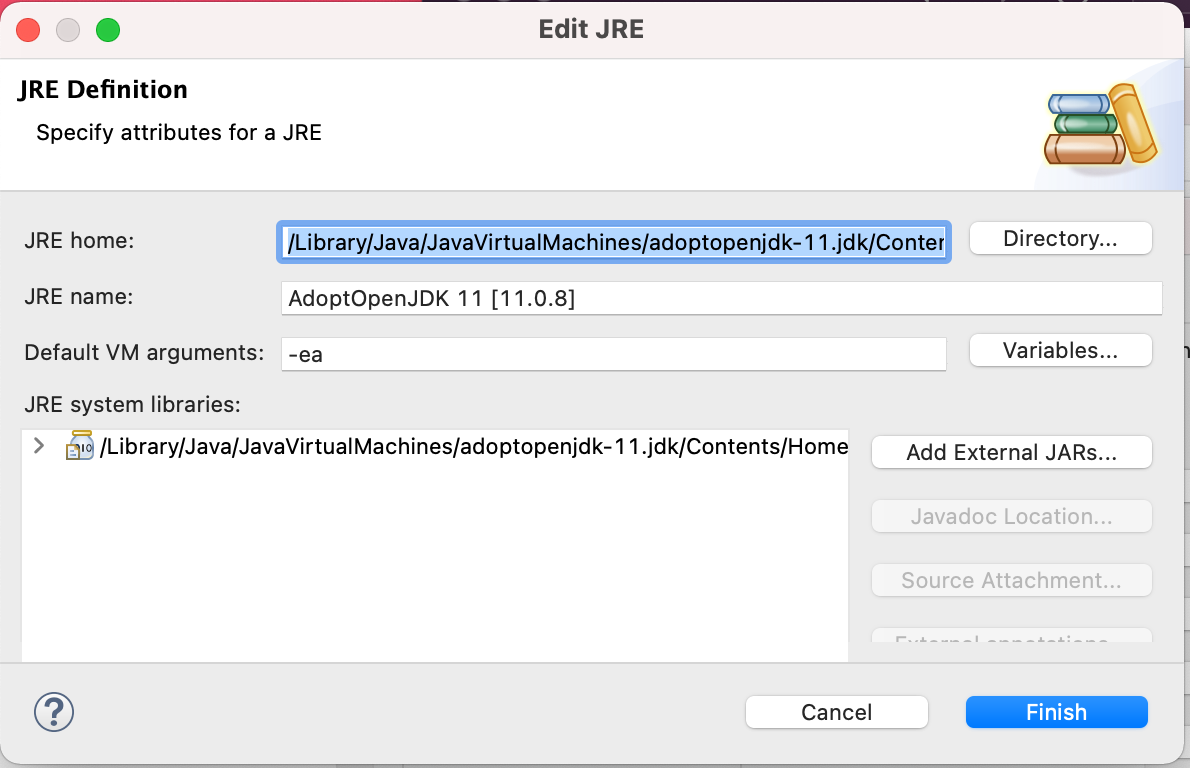Focus the JRE name text field
The image size is (1190, 768).
click(721, 298)
